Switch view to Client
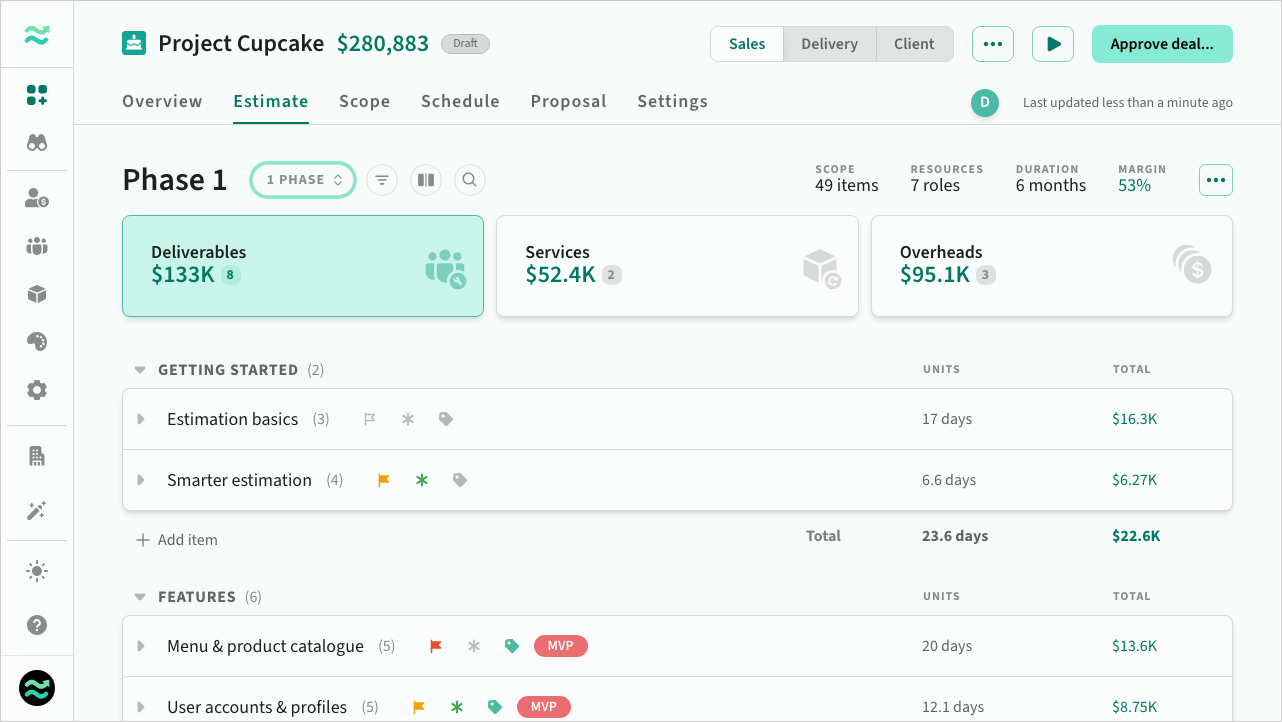The height and width of the screenshot is (722, 1282). tap(914, 44)
